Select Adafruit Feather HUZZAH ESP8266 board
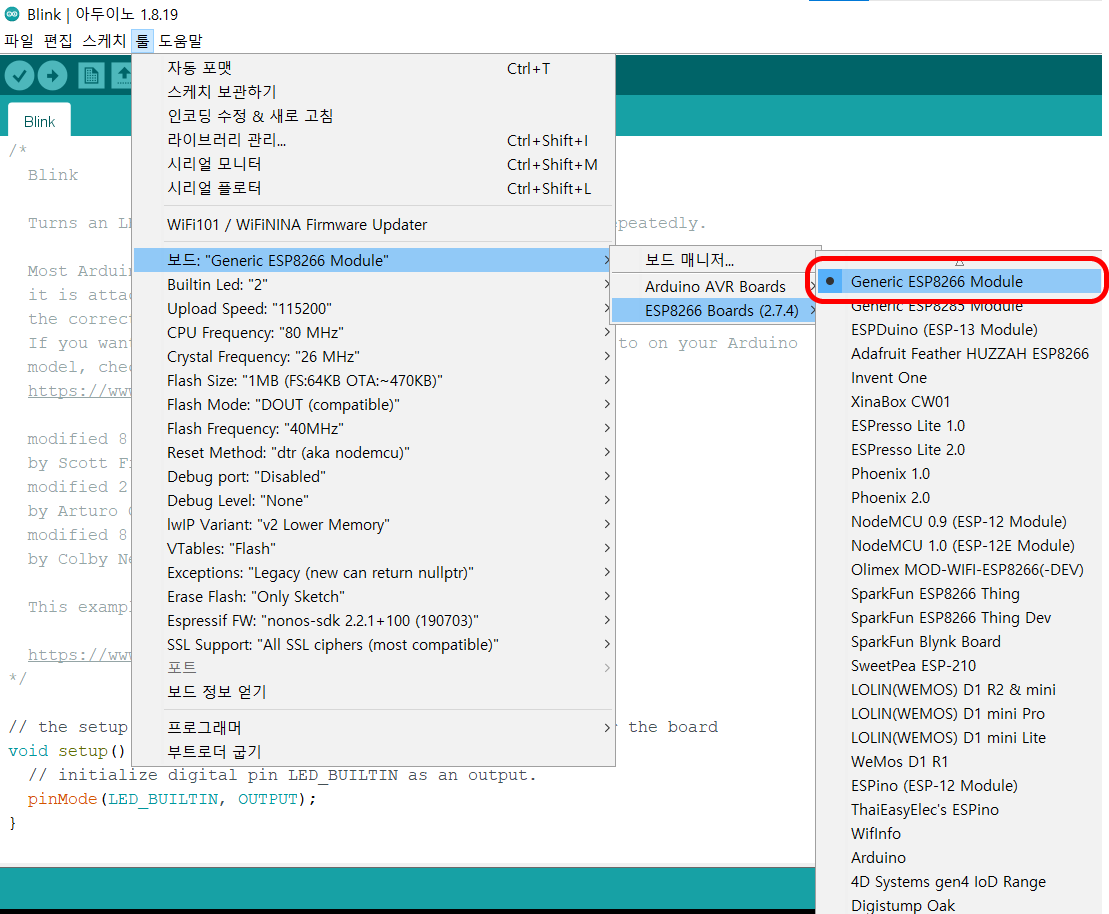Image resolution: width=1109 pixels, height=914 pixels. point(960,354)
